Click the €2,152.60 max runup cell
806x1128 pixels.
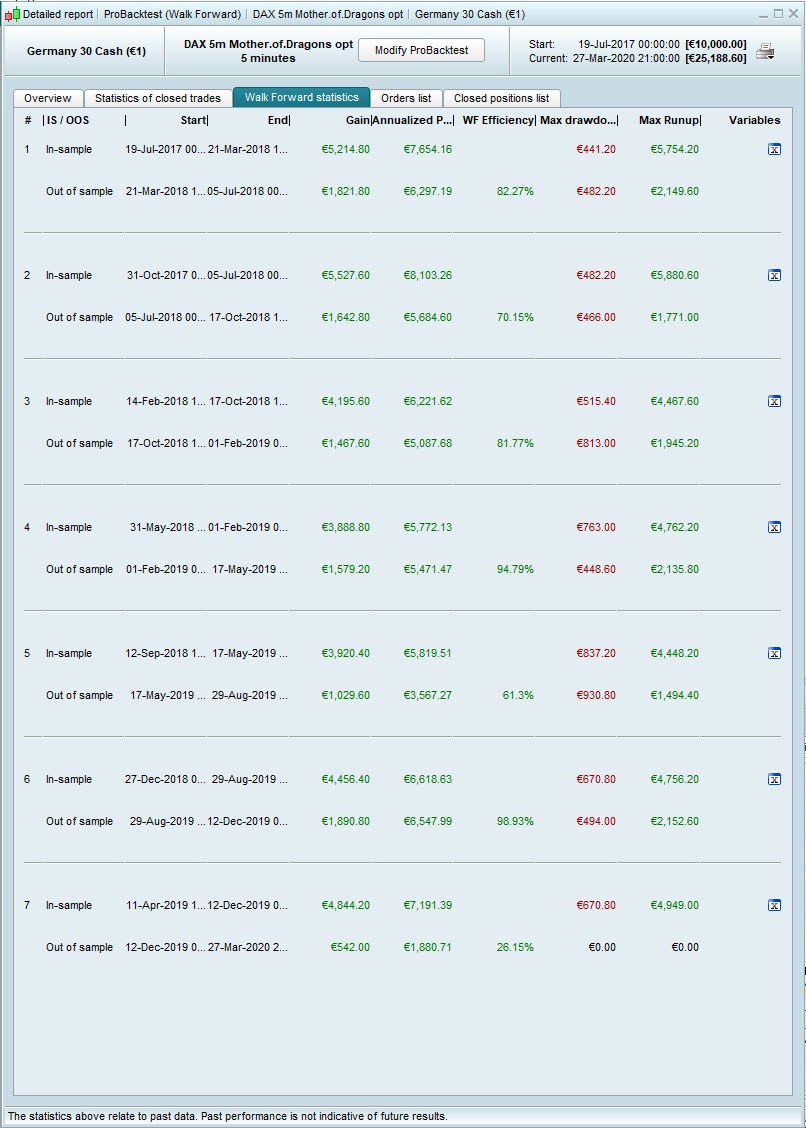674,821
